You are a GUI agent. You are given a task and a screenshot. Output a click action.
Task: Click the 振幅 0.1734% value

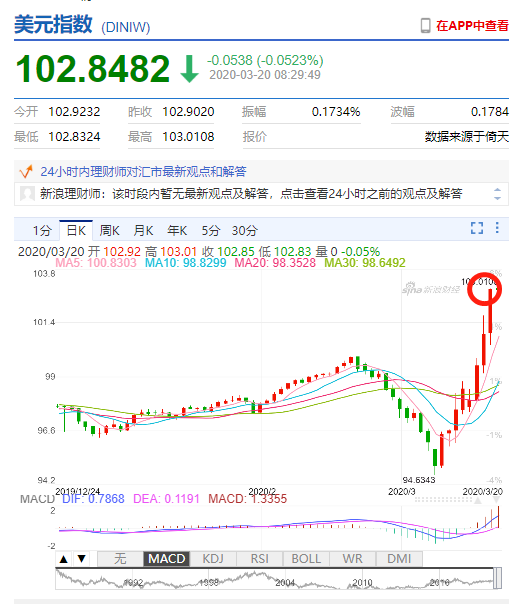336,112
